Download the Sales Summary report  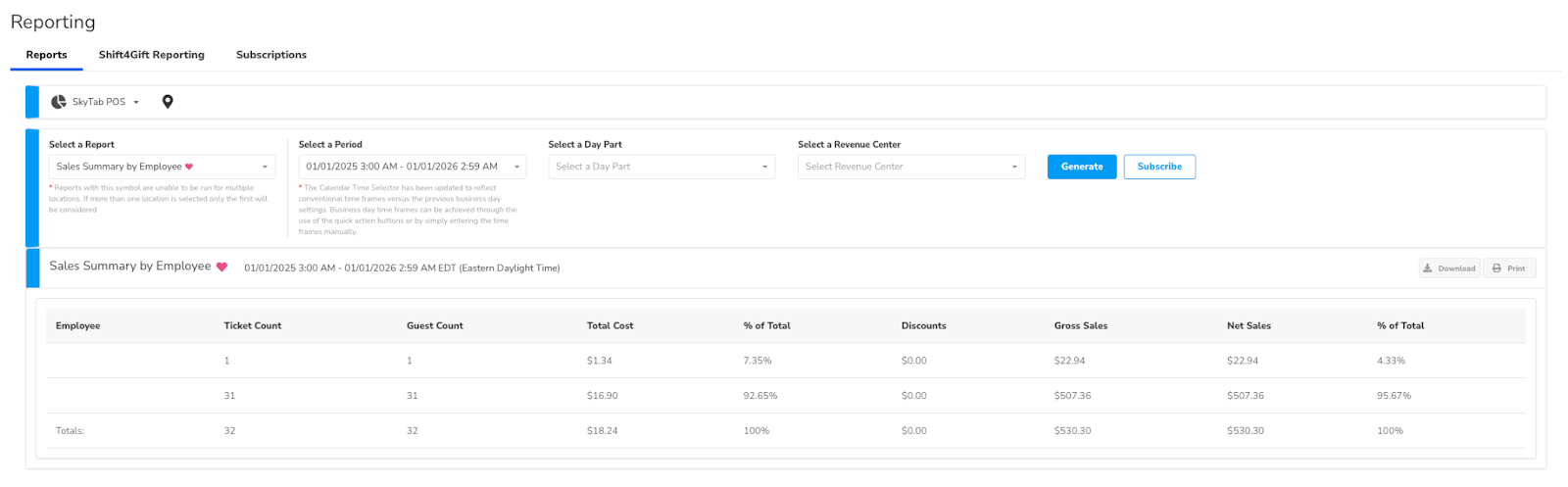1448,268
